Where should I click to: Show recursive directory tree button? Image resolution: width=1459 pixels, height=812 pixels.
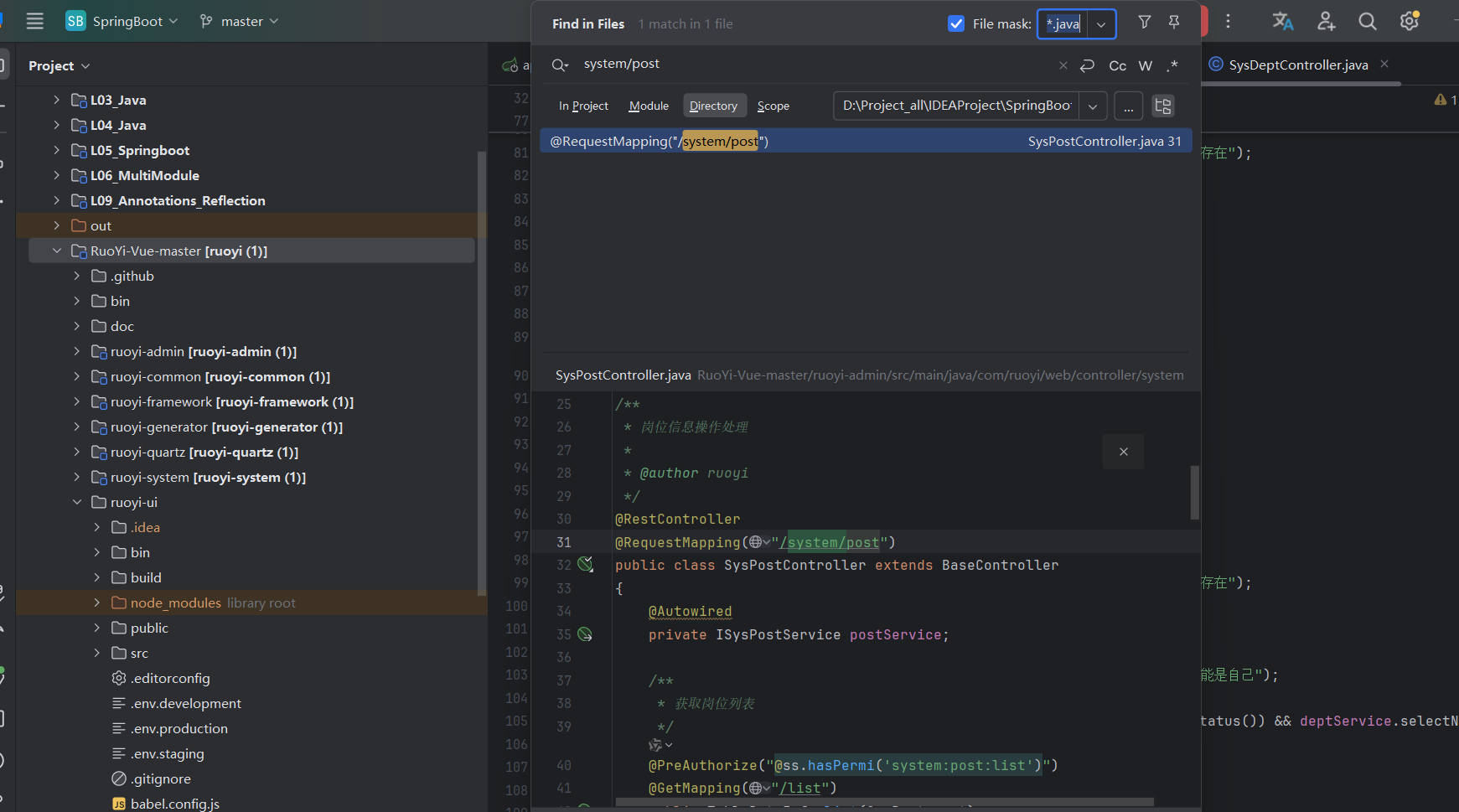(1163, 106)
